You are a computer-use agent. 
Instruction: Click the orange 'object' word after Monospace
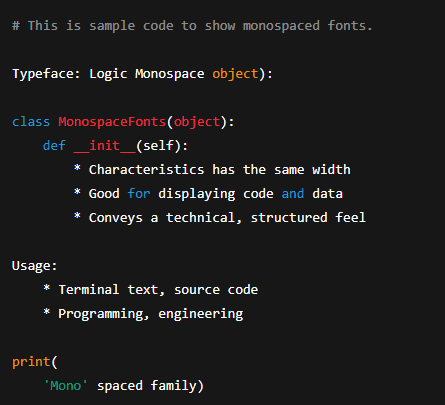pos(235,74)
